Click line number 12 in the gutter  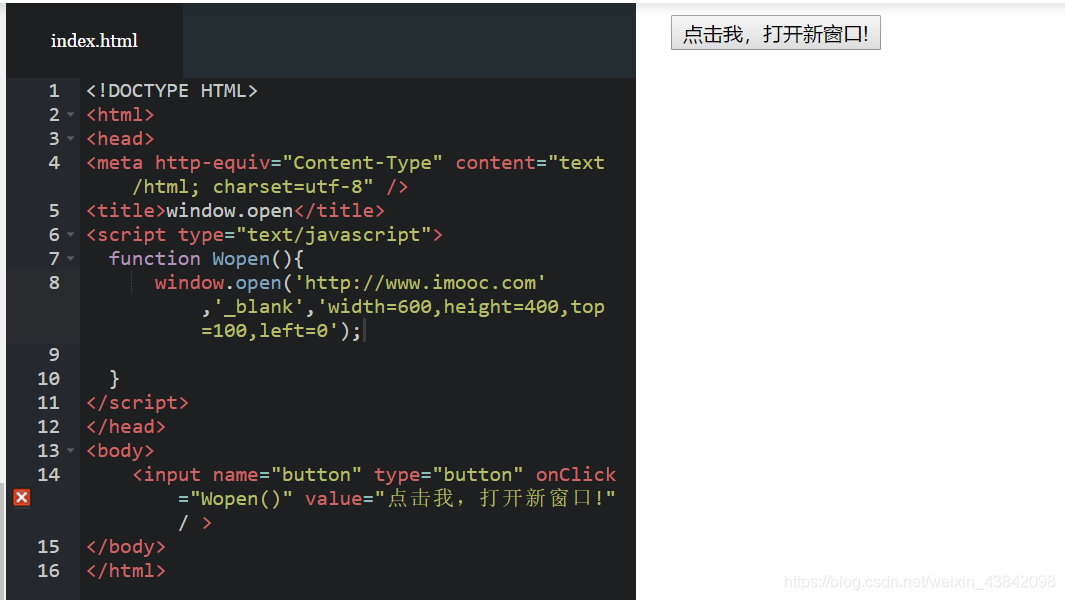[x=48, y=427]
